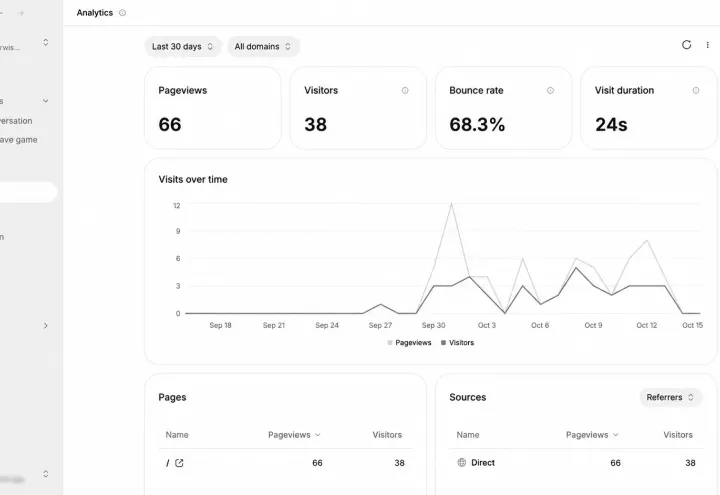
Task: Click the Bounce rate summary card
Action: coord(504,108)
